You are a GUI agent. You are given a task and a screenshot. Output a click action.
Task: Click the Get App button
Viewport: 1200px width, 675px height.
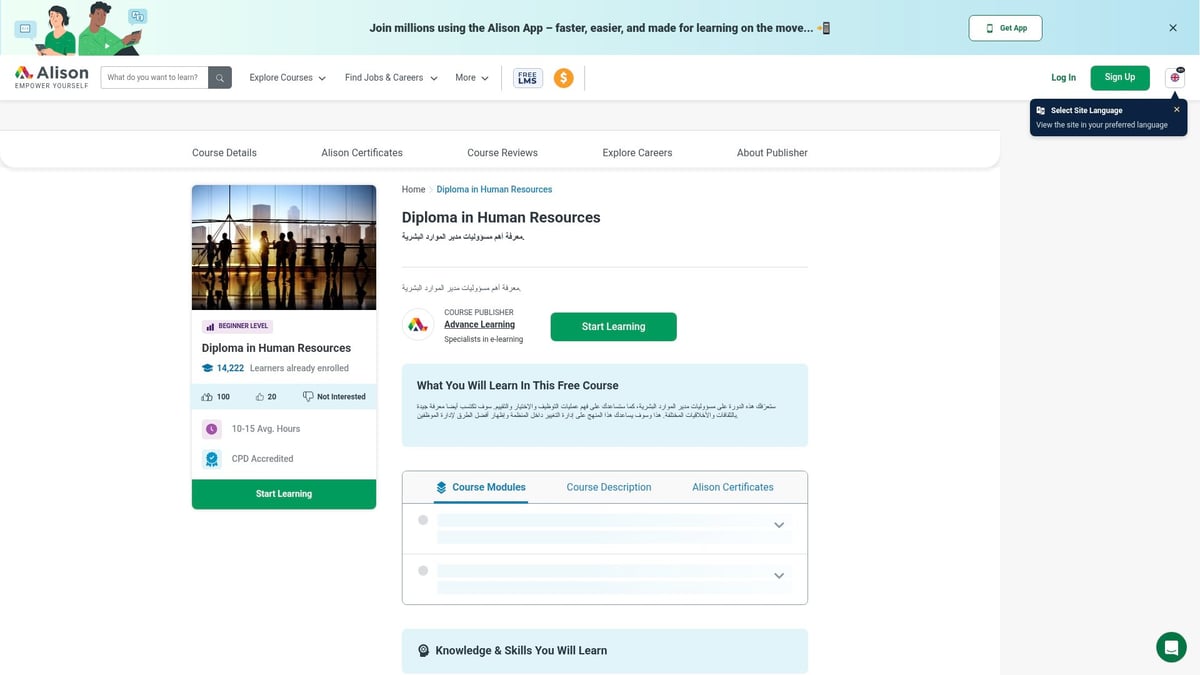(1005, 28)
